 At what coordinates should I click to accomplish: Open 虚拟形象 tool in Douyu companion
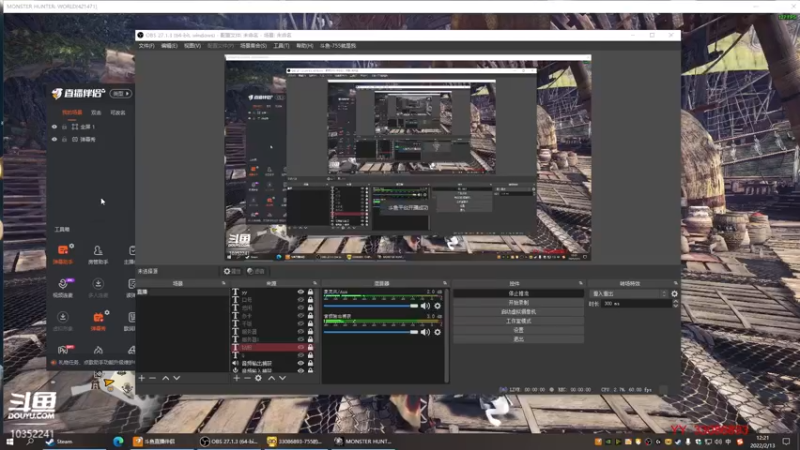coord(63,321)
